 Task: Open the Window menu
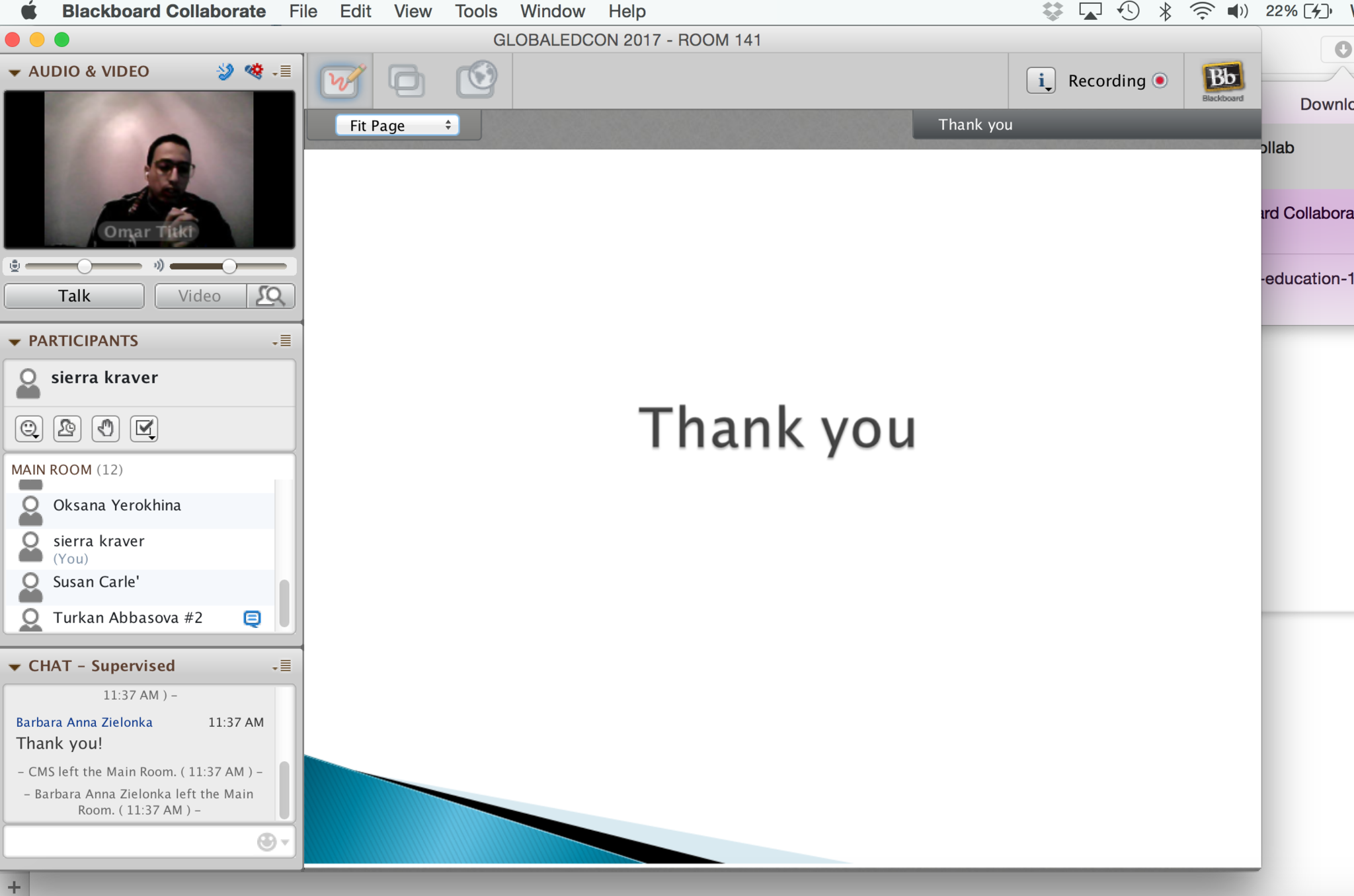pyautogui.click(x=552, y=11)
